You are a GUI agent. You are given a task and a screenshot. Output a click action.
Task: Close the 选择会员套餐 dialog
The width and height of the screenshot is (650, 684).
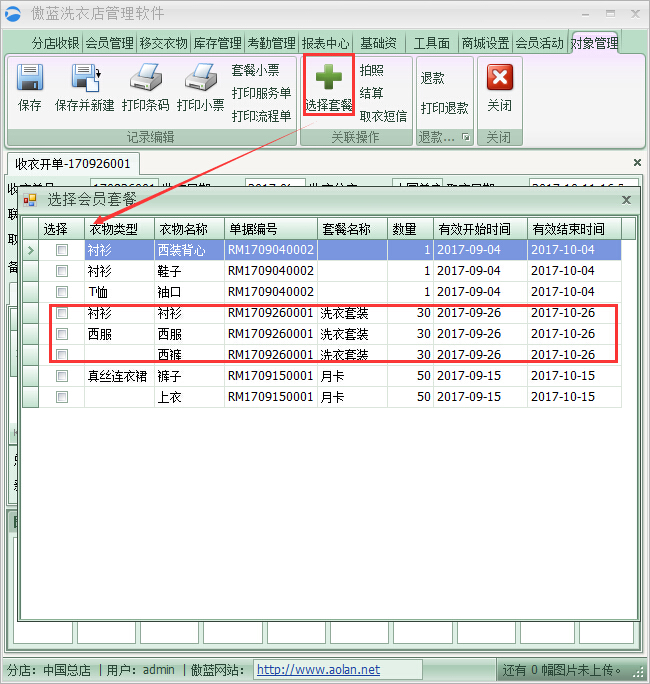(626, 200)
